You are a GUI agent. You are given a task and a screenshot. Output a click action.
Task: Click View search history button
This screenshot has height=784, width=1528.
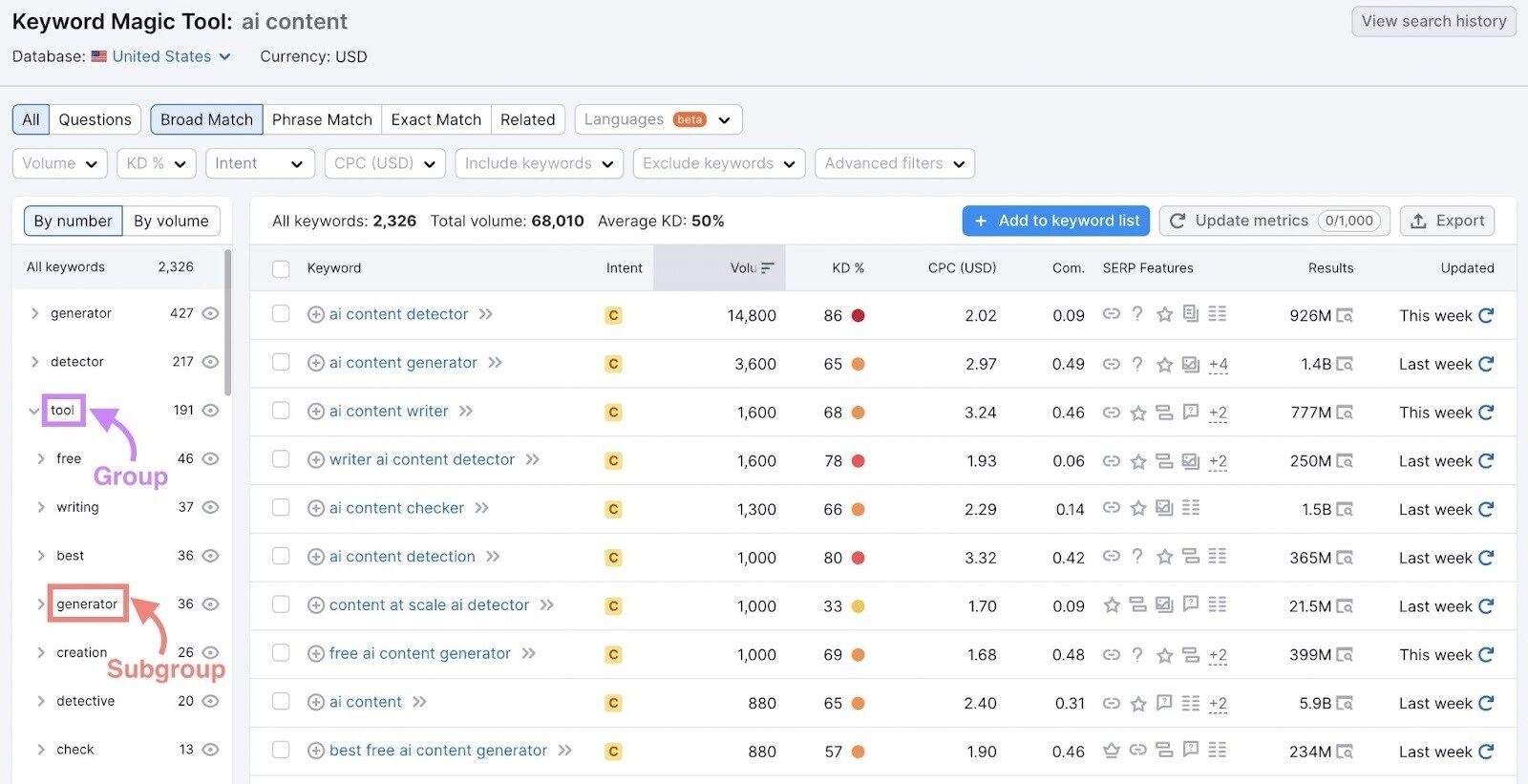1433,21
